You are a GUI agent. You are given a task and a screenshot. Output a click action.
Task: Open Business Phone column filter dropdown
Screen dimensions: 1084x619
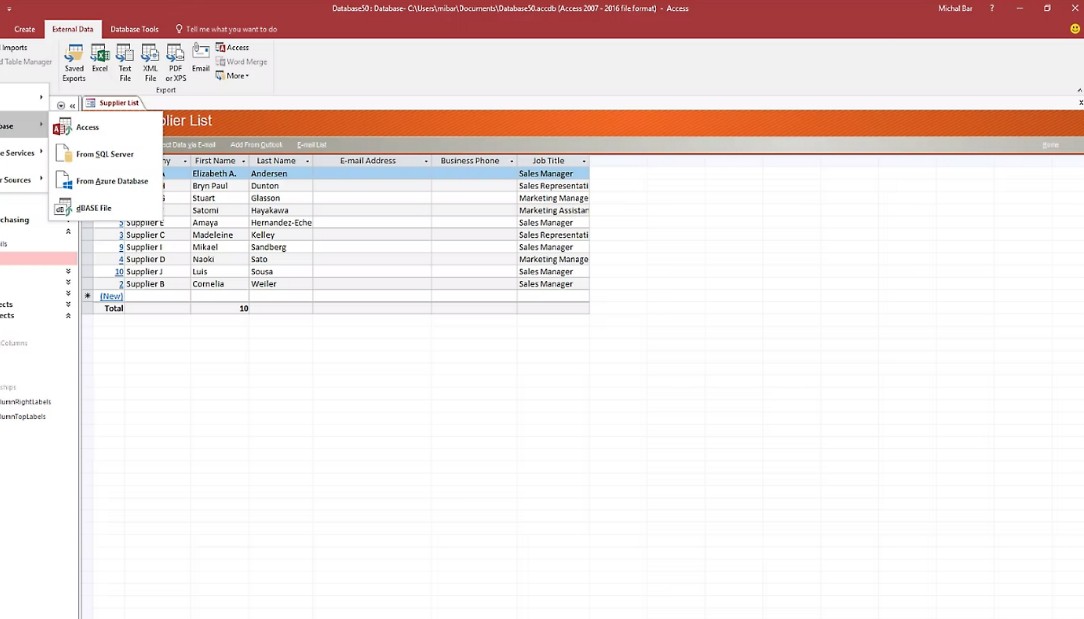(x=512, y=161)
